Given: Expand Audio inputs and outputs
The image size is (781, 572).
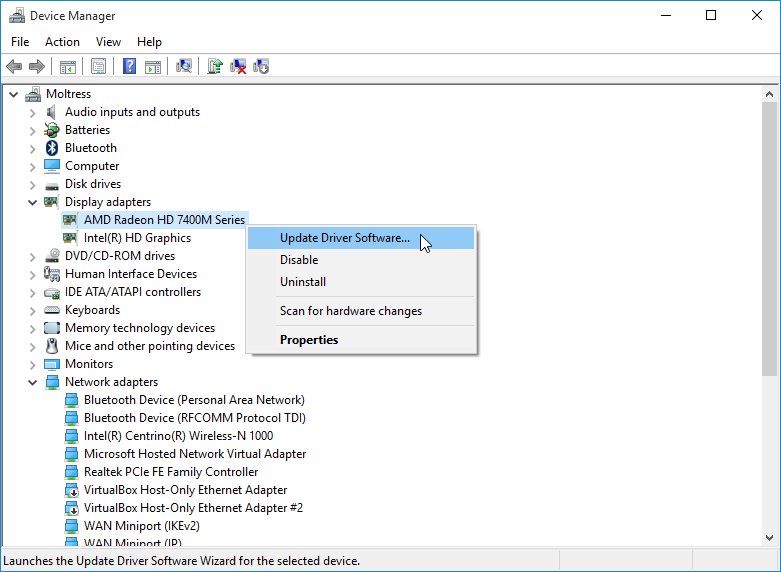Looking at the screenshot, I should pos(33,113).
